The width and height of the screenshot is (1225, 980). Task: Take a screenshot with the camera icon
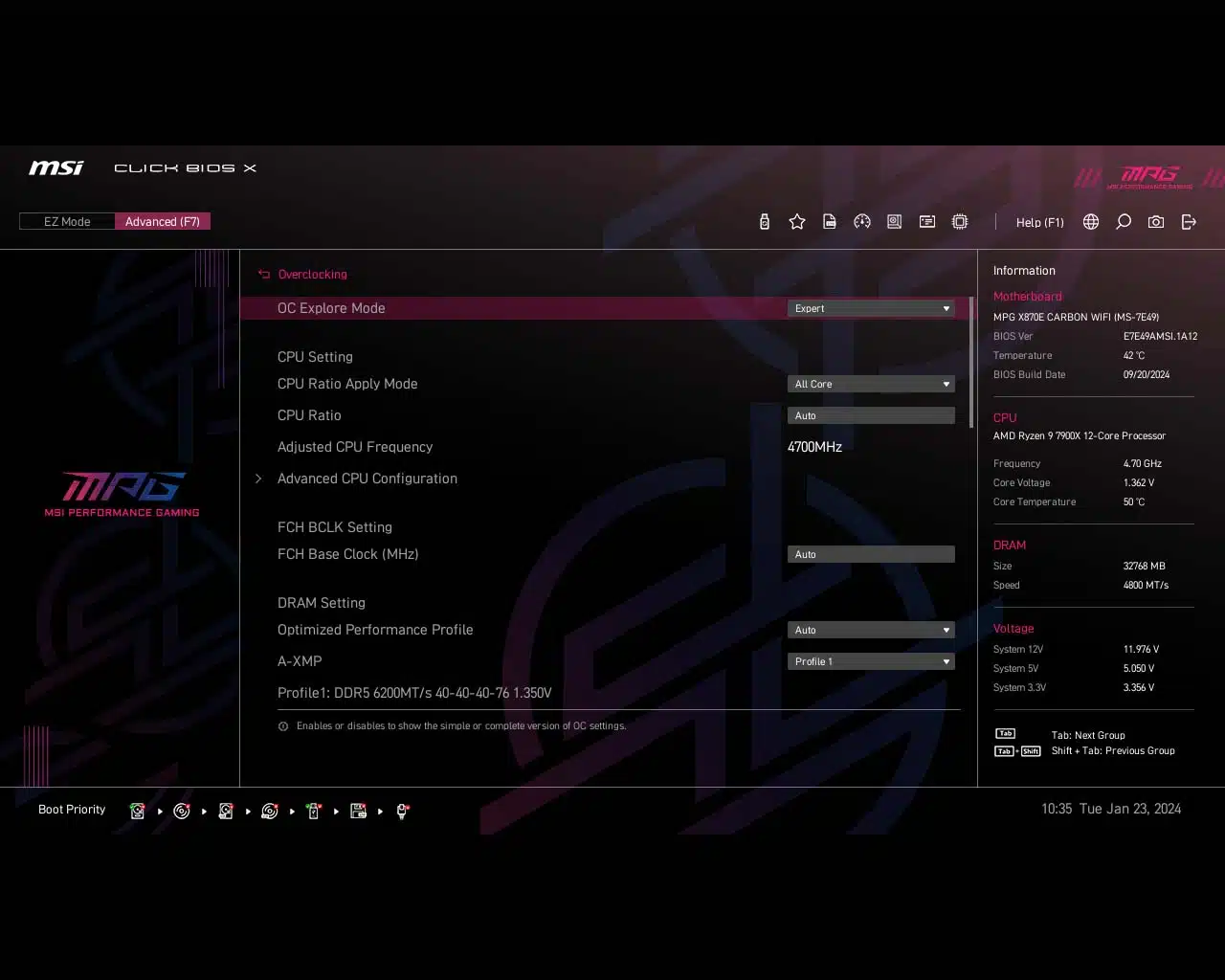pyautogui.click(x=1156, y=222)
